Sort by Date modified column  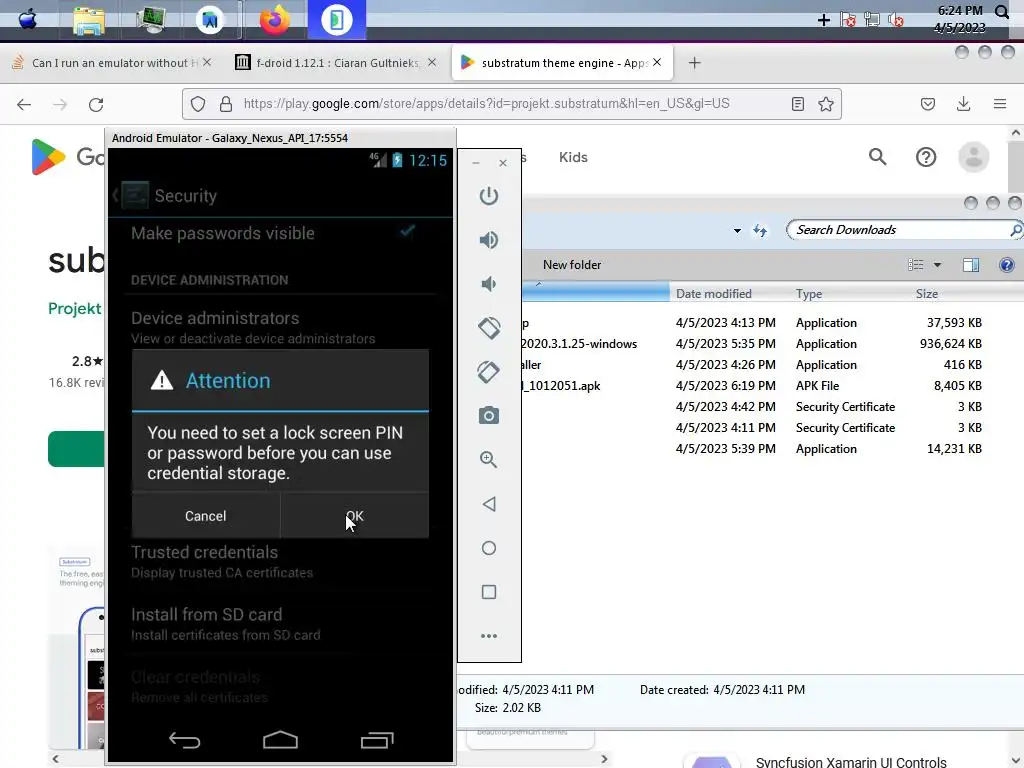[x=713, y=294]
